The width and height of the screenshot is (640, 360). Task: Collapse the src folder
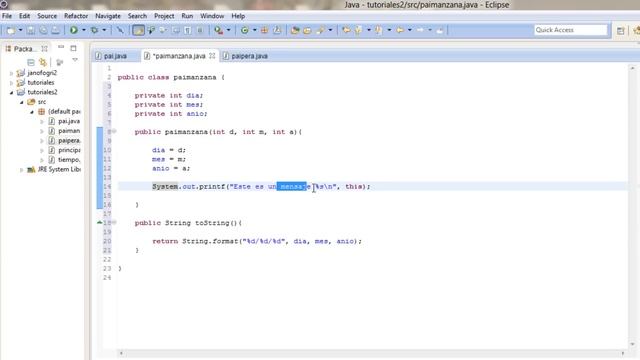(x=22, y=102)
